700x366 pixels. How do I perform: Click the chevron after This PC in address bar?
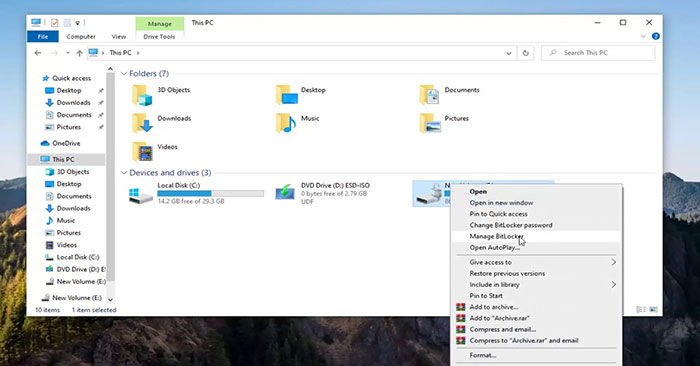[x=138, y=53]
